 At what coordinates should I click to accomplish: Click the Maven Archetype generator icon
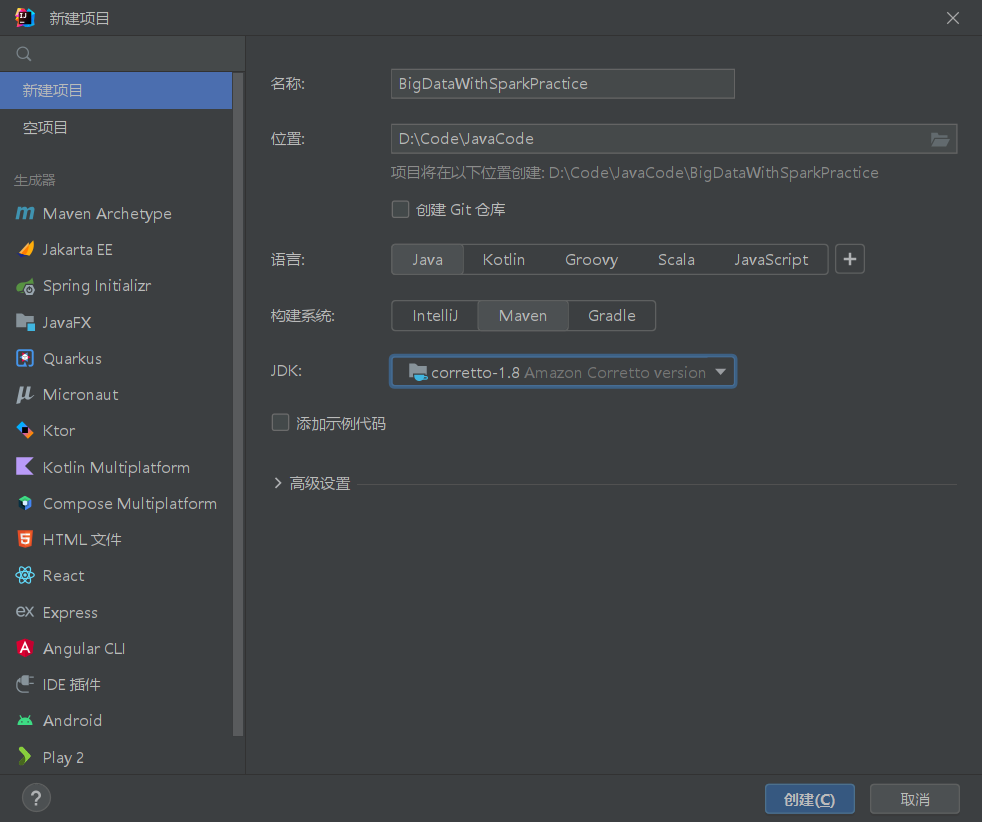click(x=25, y=214)
